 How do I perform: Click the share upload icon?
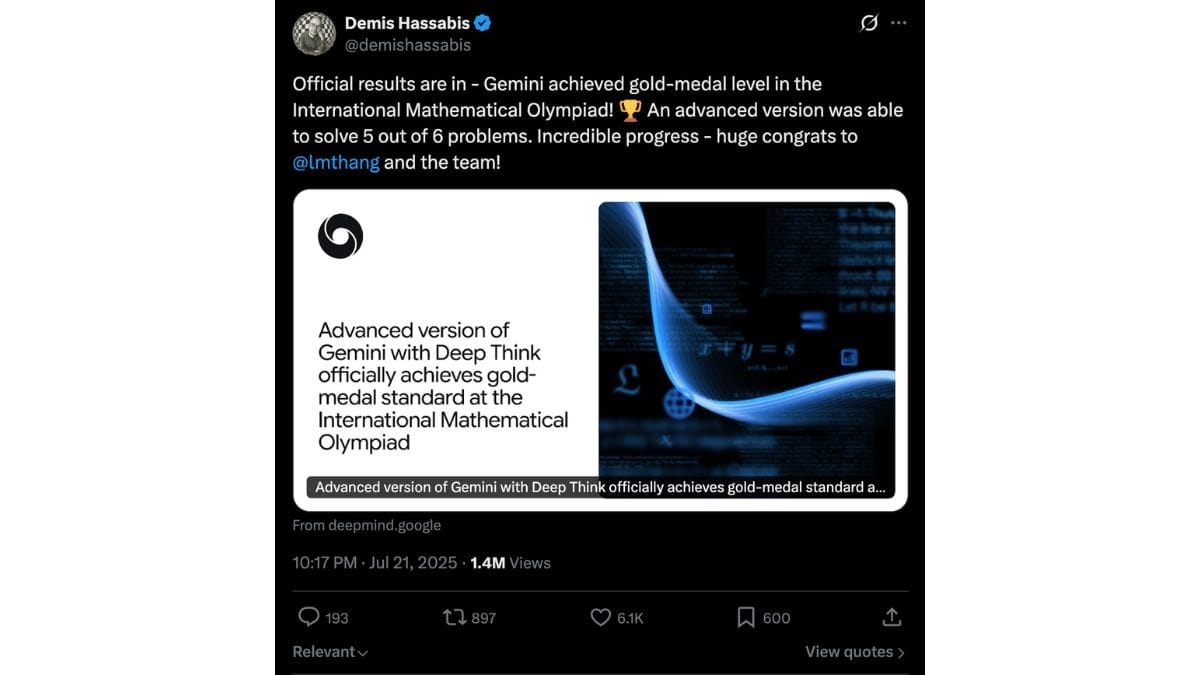pyautogui.click(x=892, y=617)
